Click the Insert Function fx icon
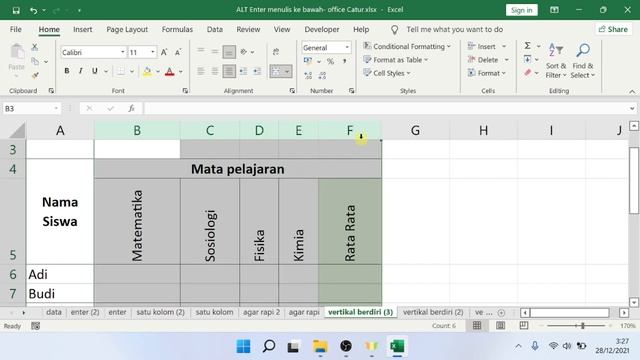This screenshot has height=360, width=640. coord(131,108)
